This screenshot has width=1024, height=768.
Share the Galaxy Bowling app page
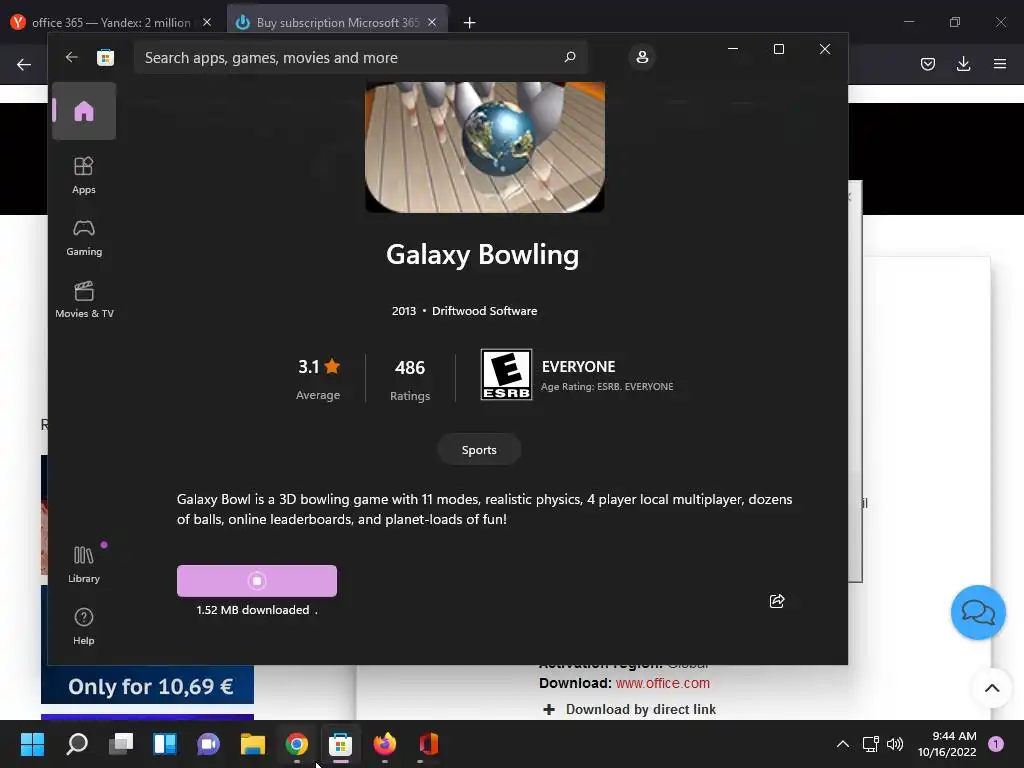[x=776, y=601]
